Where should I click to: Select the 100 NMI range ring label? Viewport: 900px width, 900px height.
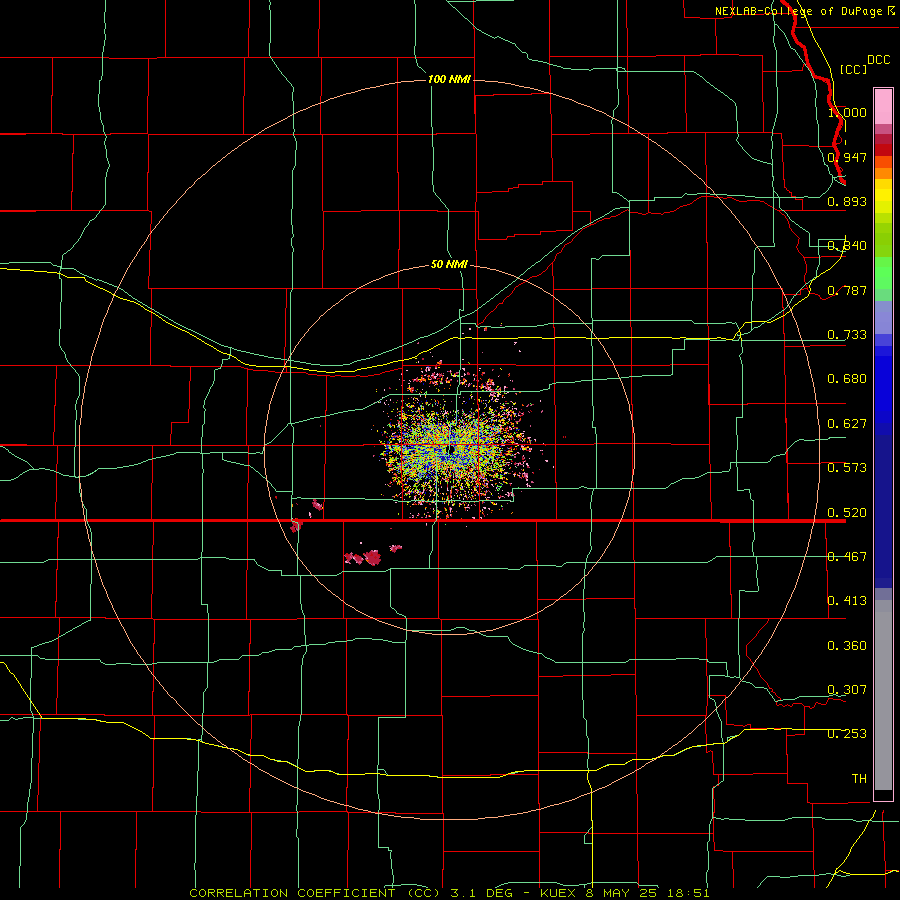(x=449, y=79)
